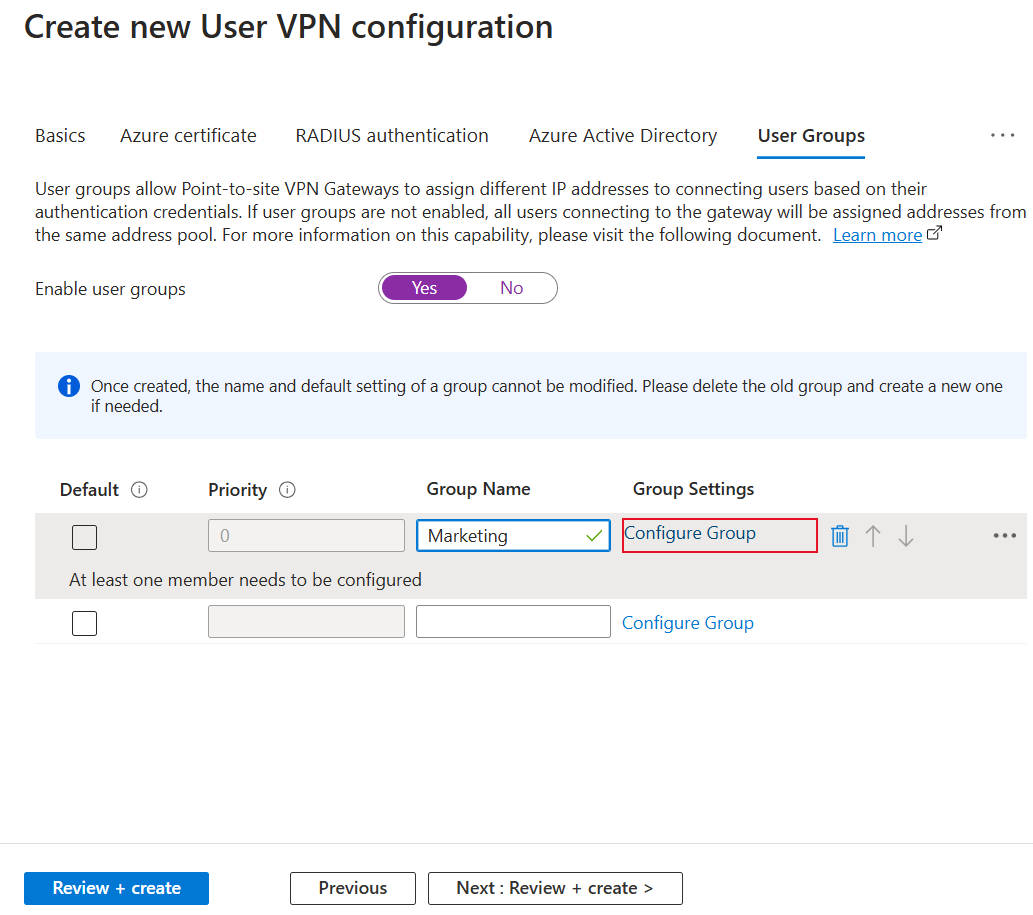Click the external link icon beside Learn more

[935, 234]
